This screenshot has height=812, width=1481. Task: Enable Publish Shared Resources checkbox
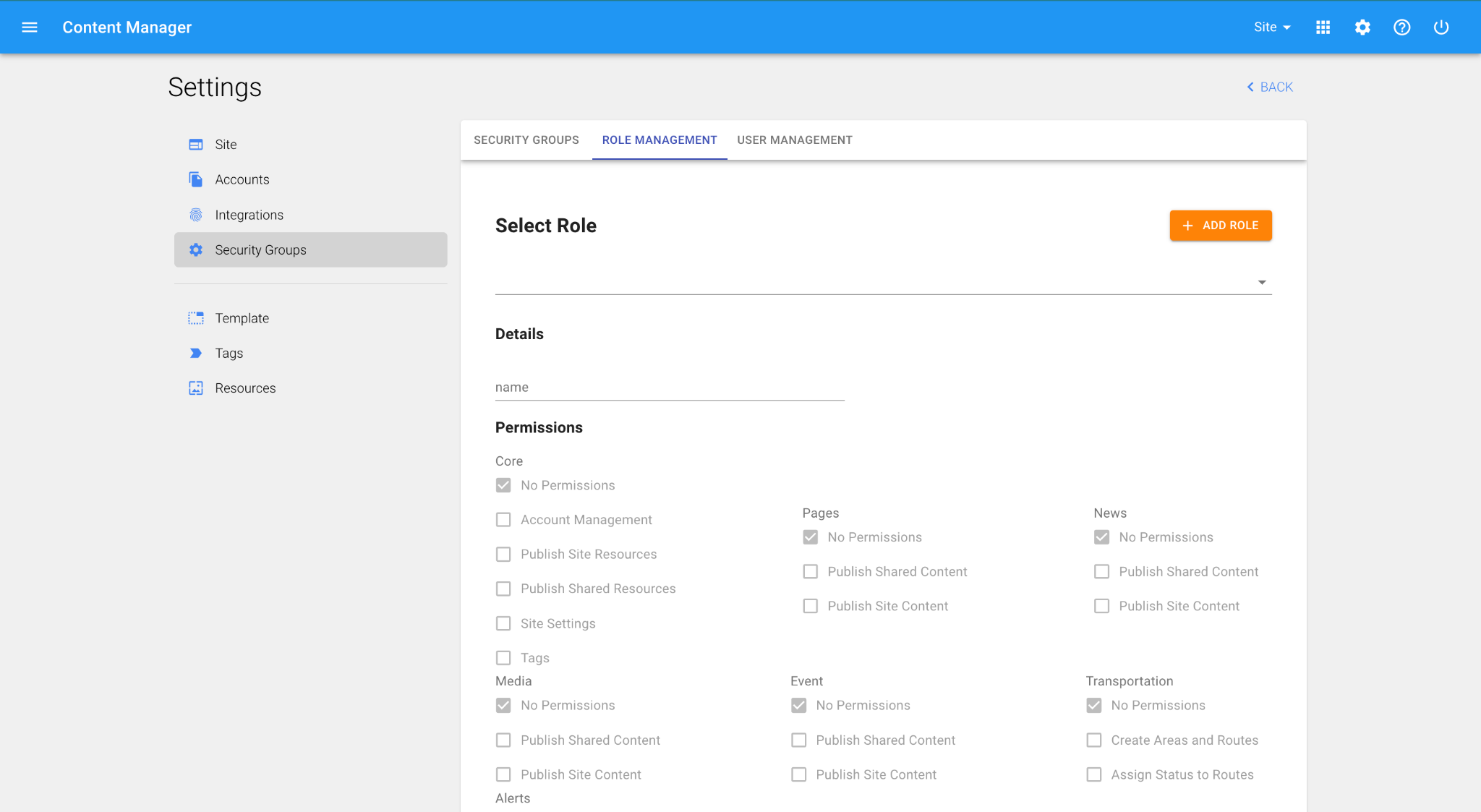point(503,589)
